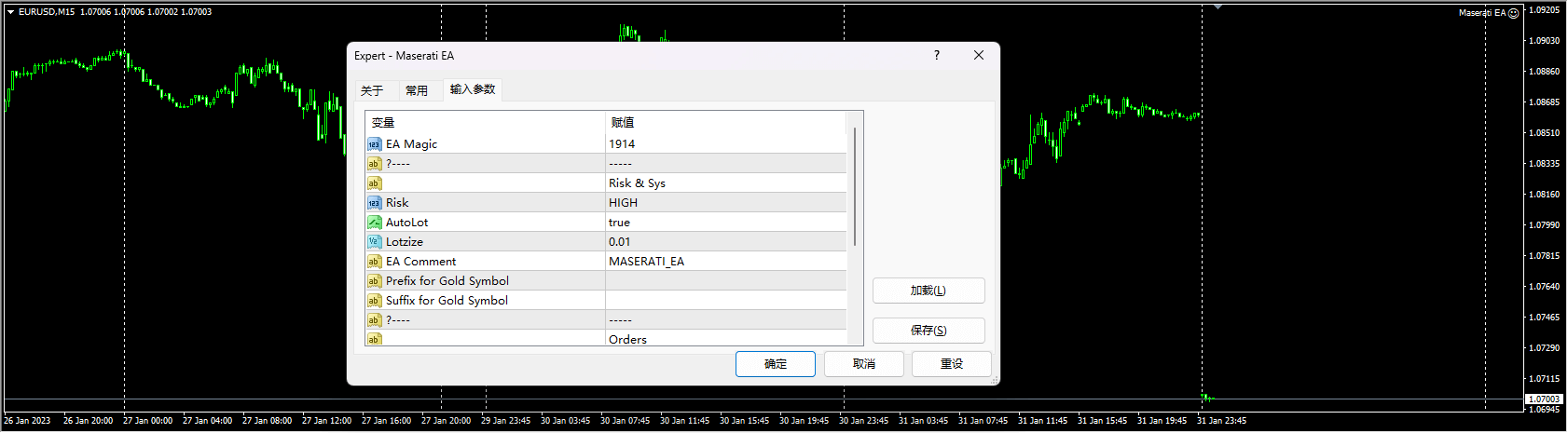Open the Risk HIGH value dropdown
Viewport: 1568px width, 433px height.
point(725,203)
